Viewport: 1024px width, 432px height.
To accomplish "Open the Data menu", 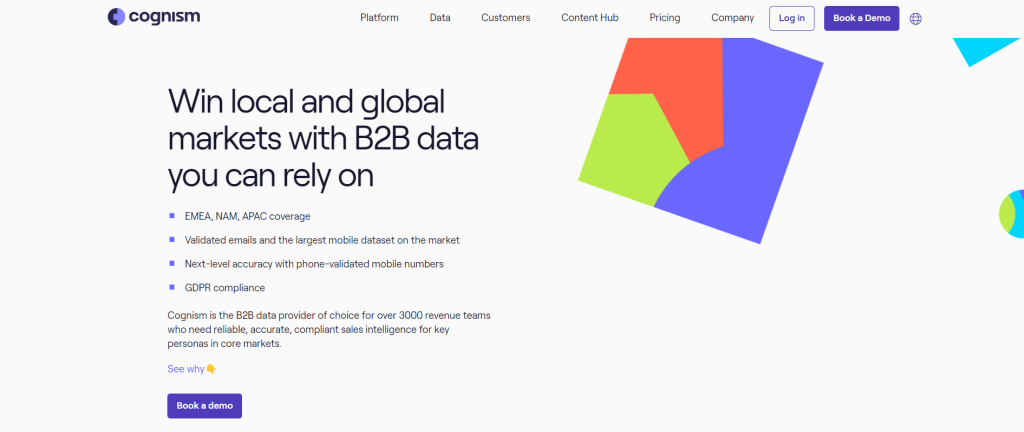I will click(x=440, y=18).
